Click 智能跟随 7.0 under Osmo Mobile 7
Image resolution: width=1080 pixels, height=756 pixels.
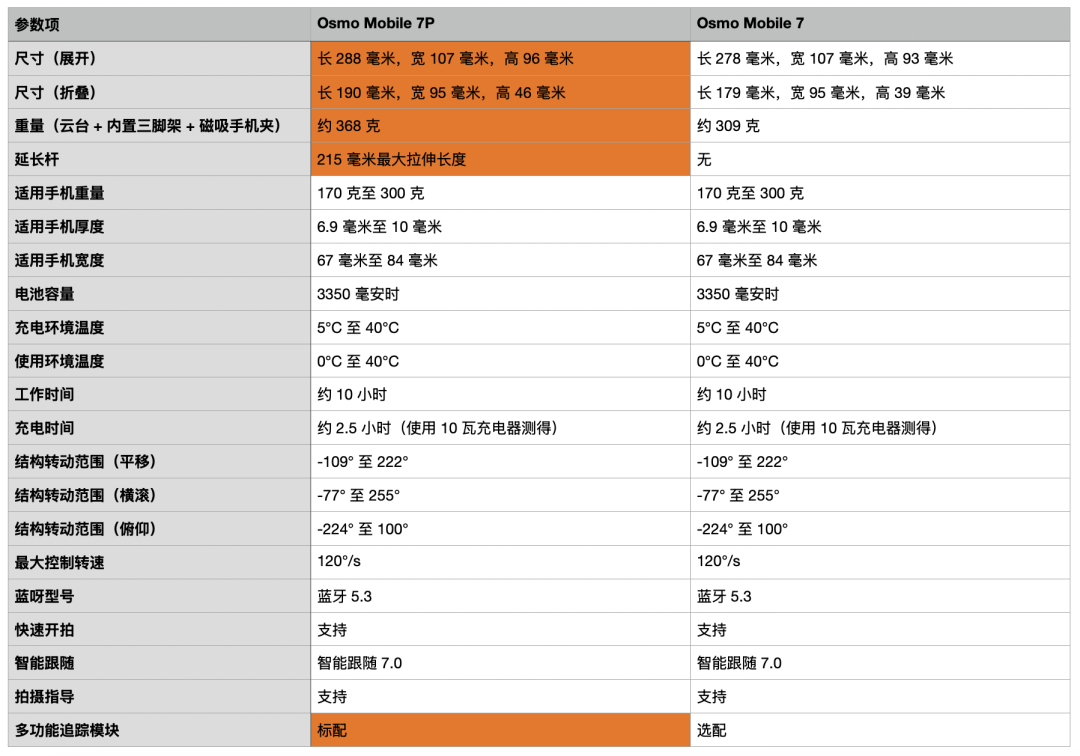pos(880,663)
